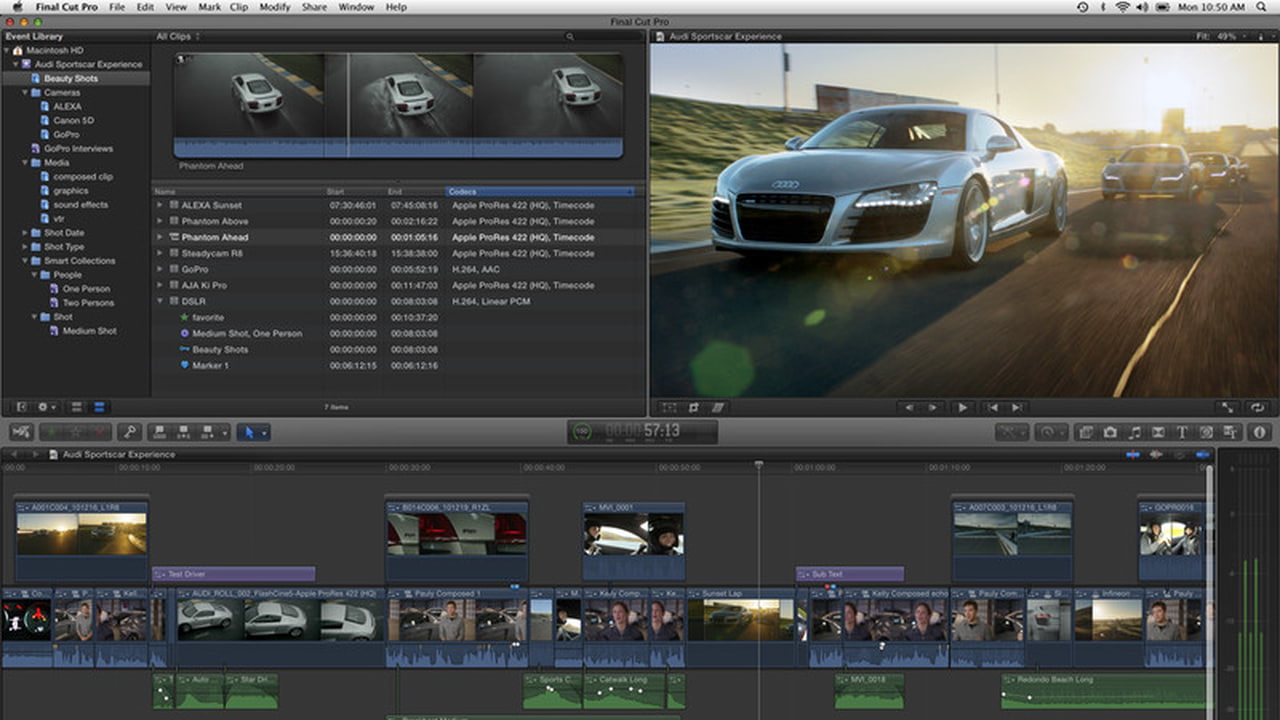Open the Themes browser icon
The width and height of the screenshot is (1280, 720).
tap(1230, 432)
